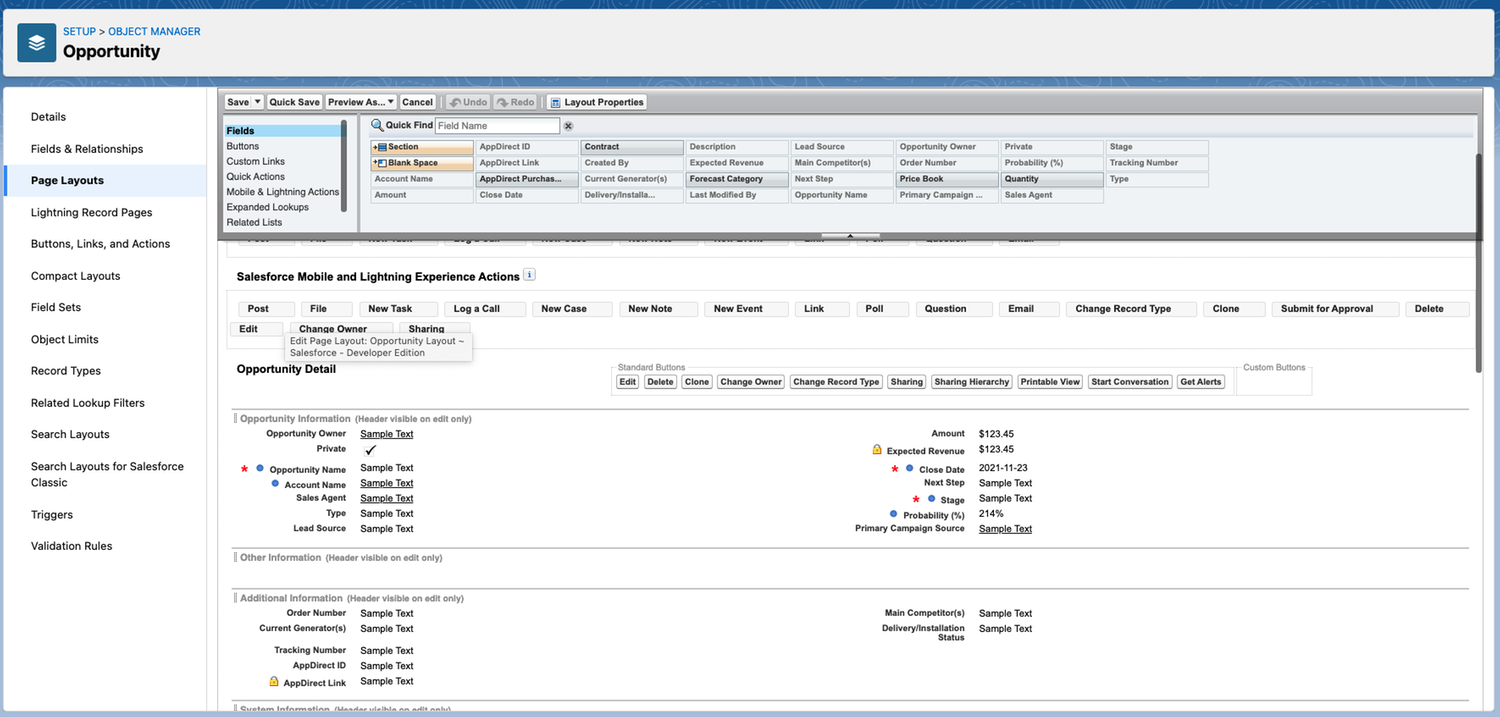Viewport: 1500px width, 717px height.
Task: Click the Quick Save button
Action: (x=294, y=101)
